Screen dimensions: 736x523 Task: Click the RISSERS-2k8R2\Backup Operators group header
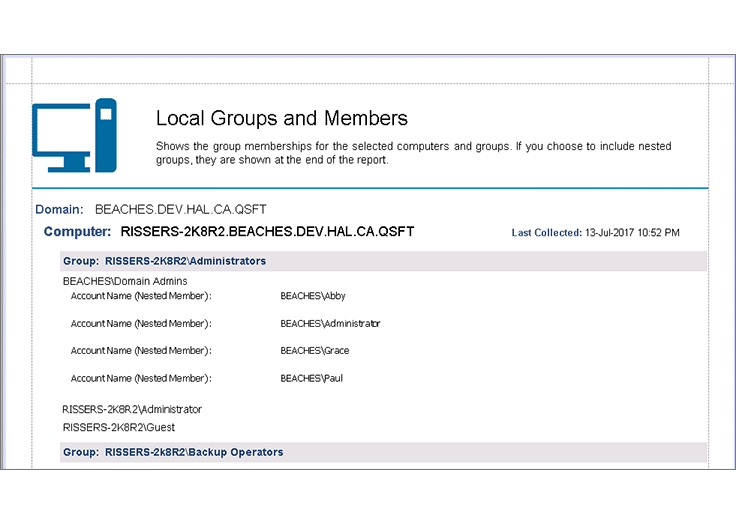383,452
